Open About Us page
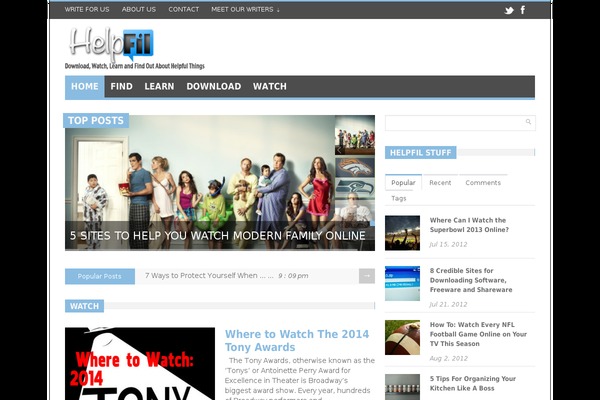Image resolution: width=600 pixels, height=400 pixels. coord(139,9)
